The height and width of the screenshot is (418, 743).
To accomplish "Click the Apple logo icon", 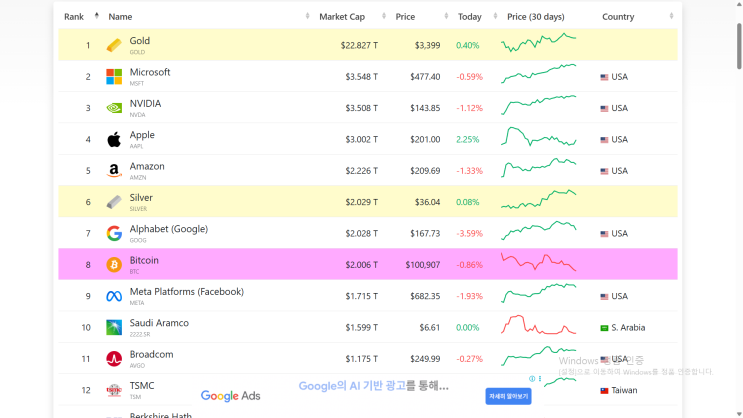I will pos(114,139).
